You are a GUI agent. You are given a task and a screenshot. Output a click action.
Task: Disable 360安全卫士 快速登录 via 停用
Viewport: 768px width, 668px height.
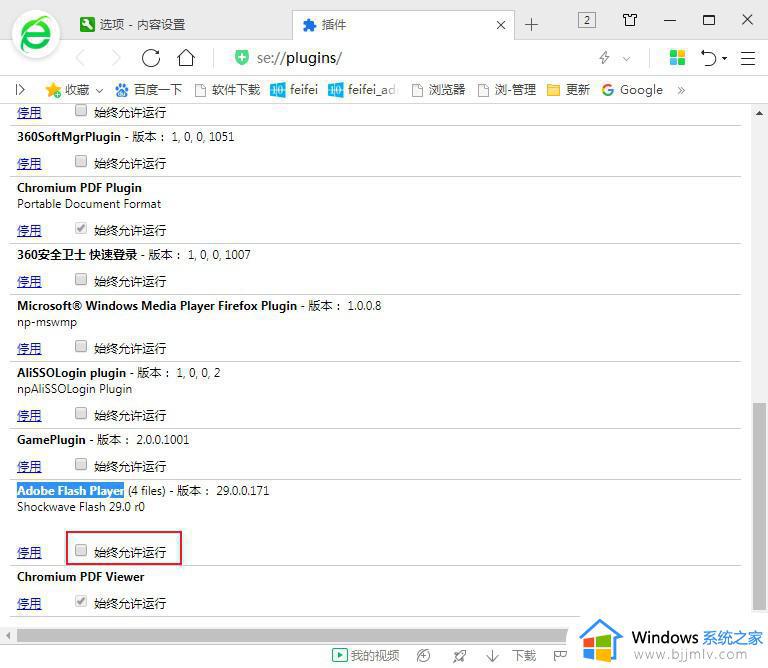point(29,282)
